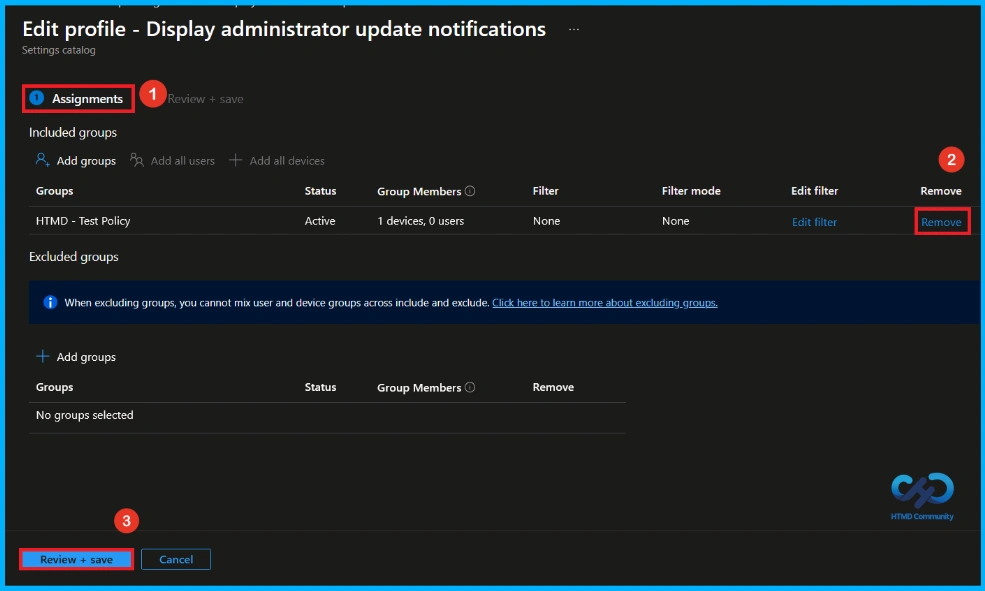
Task: Select the HTMD - Test Policy group name
Action: click(83, 221)
